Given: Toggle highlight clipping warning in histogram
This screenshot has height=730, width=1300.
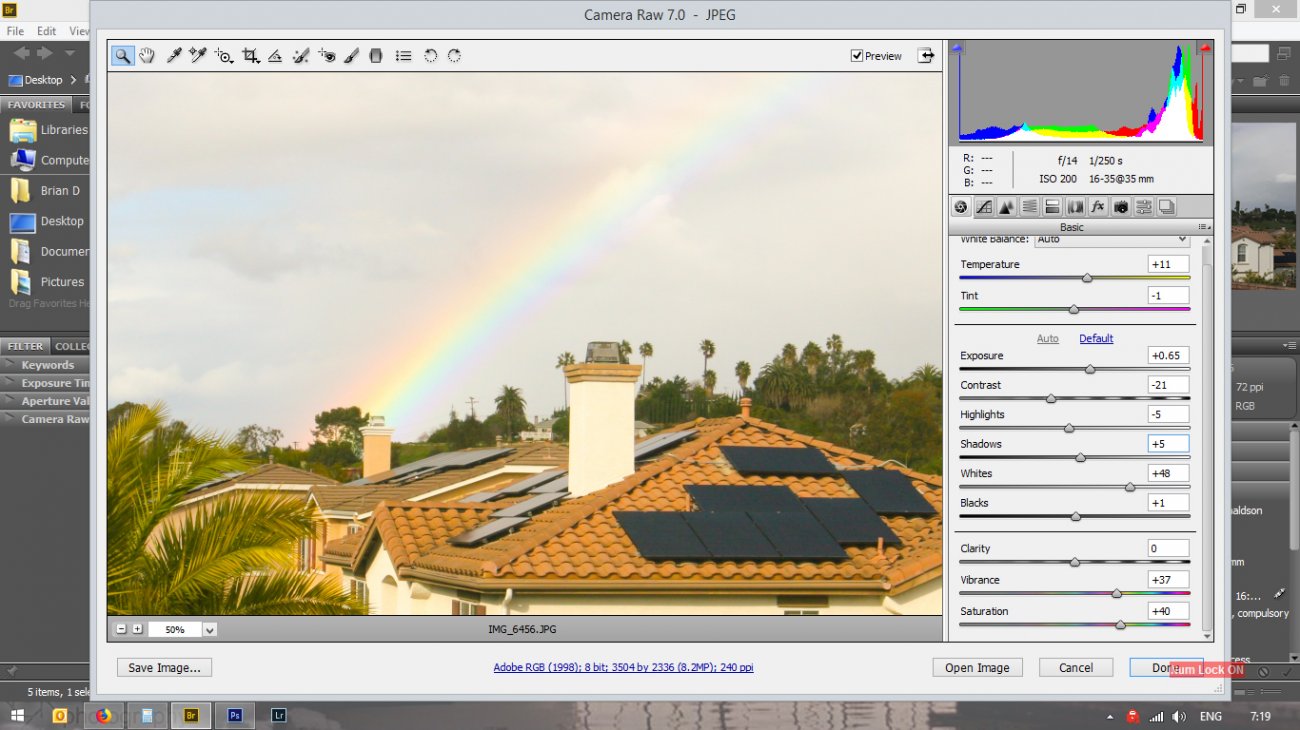Looking at the screenshot, I should point(1205,47).
